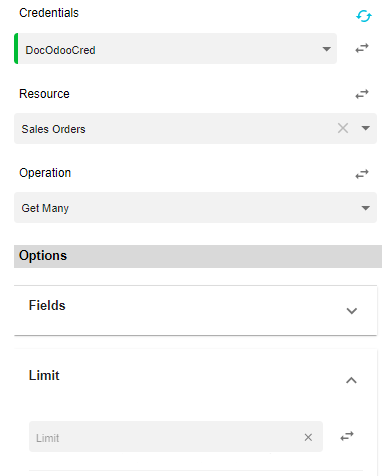Refresh the credentials list icon
392x476 pixels.
pyautogui.click(x=364, y=16)
